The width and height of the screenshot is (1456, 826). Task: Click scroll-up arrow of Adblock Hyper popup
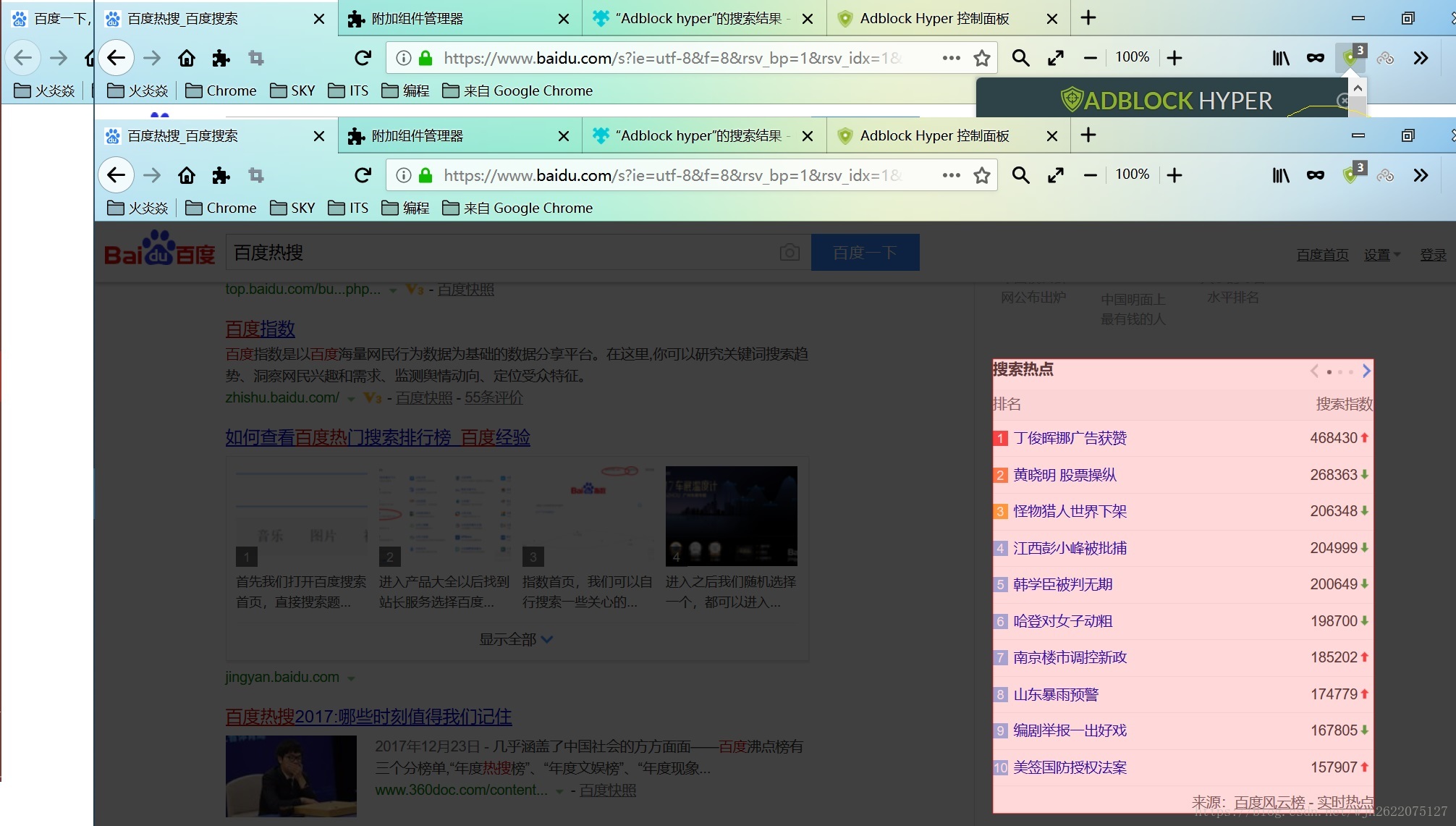coord(1358,88)
